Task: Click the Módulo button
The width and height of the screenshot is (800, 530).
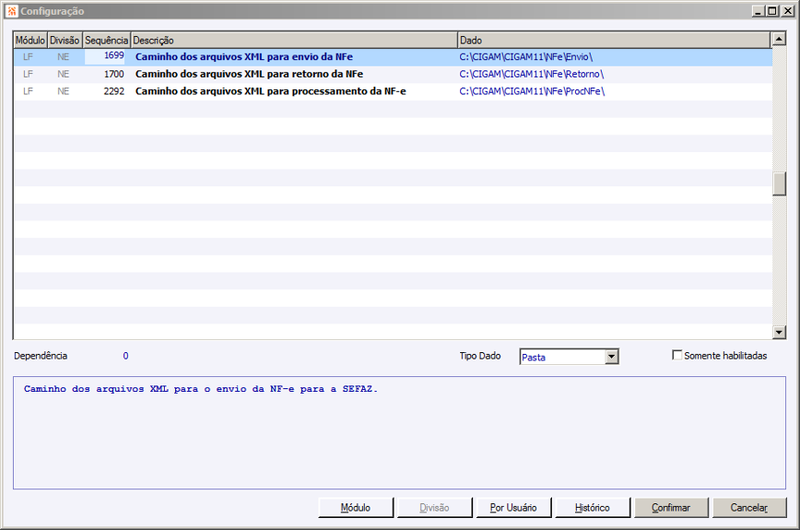Action: pos(356,508)
